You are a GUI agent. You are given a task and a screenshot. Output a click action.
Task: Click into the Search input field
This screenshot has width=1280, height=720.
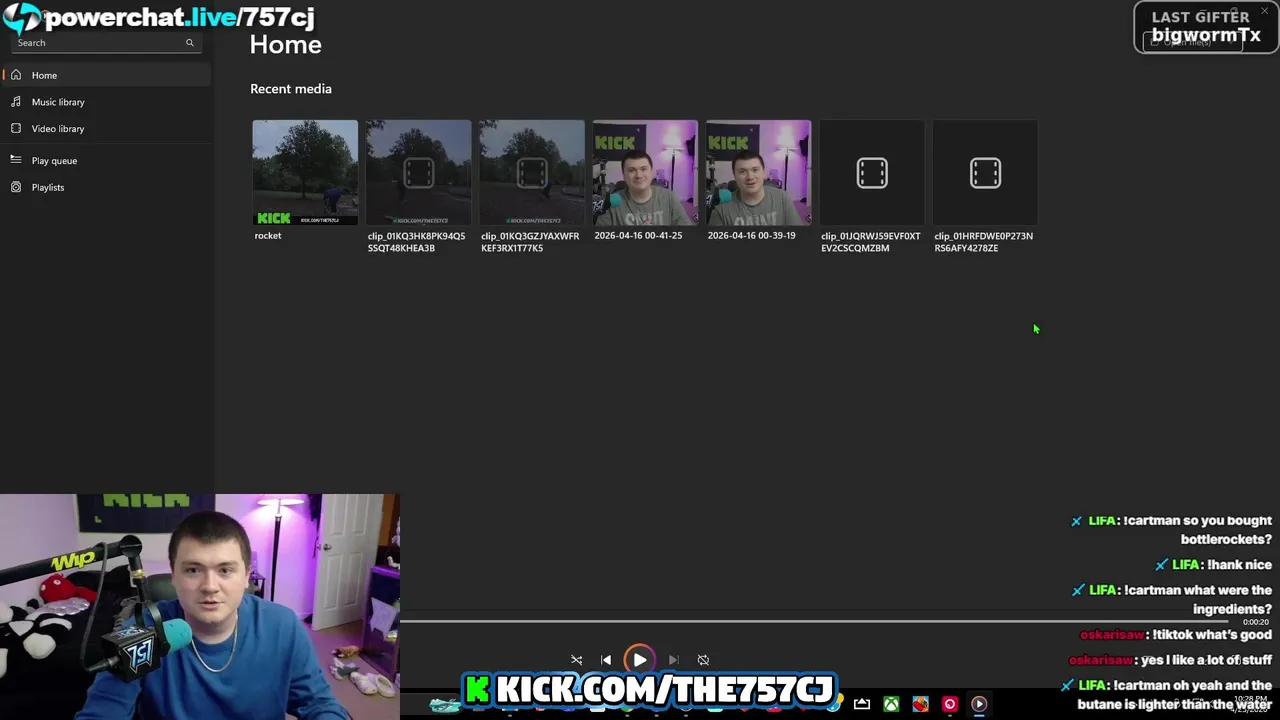click(x=105, y=43)
